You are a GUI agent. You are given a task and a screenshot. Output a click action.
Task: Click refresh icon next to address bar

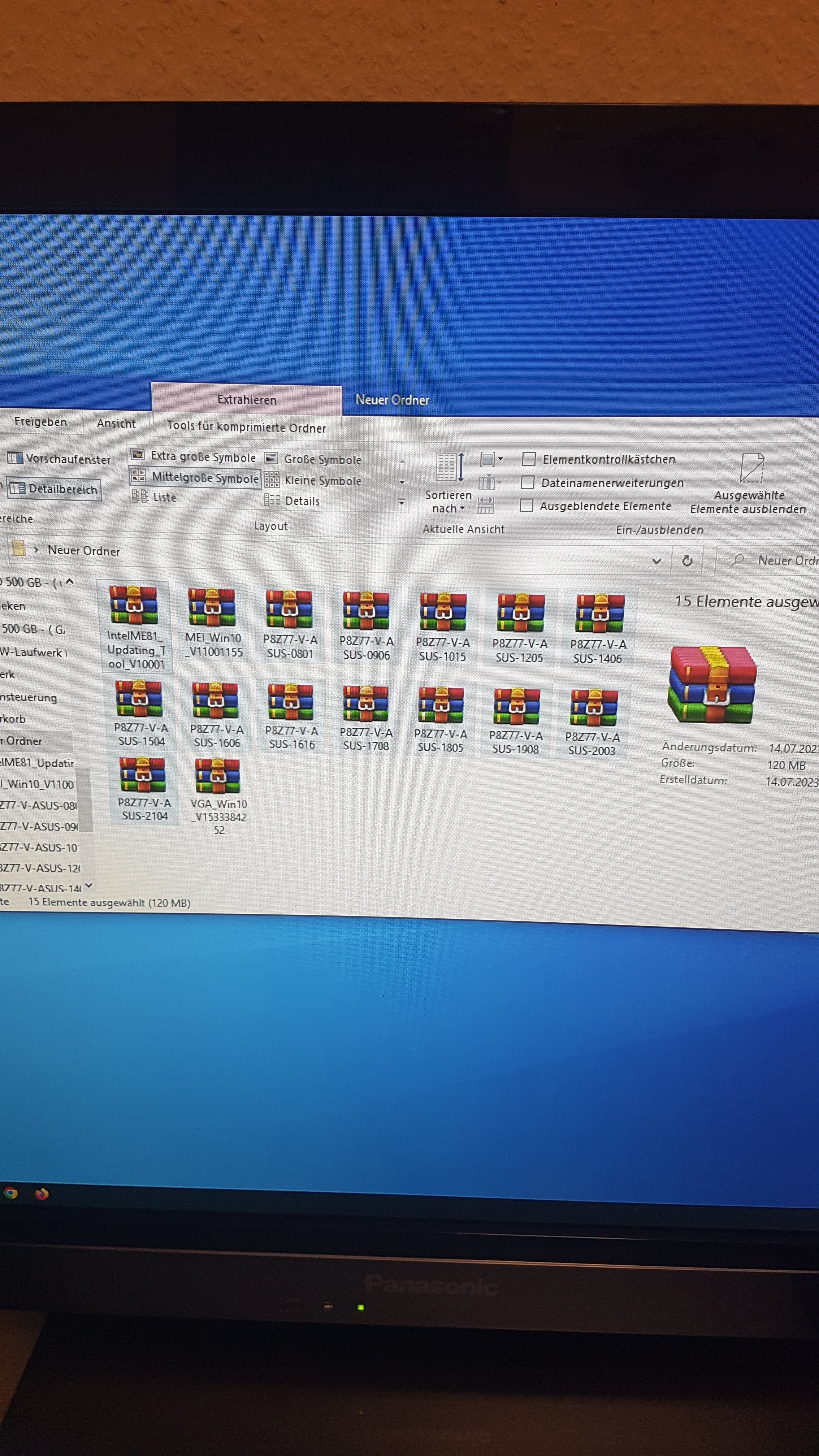[687, 561]
